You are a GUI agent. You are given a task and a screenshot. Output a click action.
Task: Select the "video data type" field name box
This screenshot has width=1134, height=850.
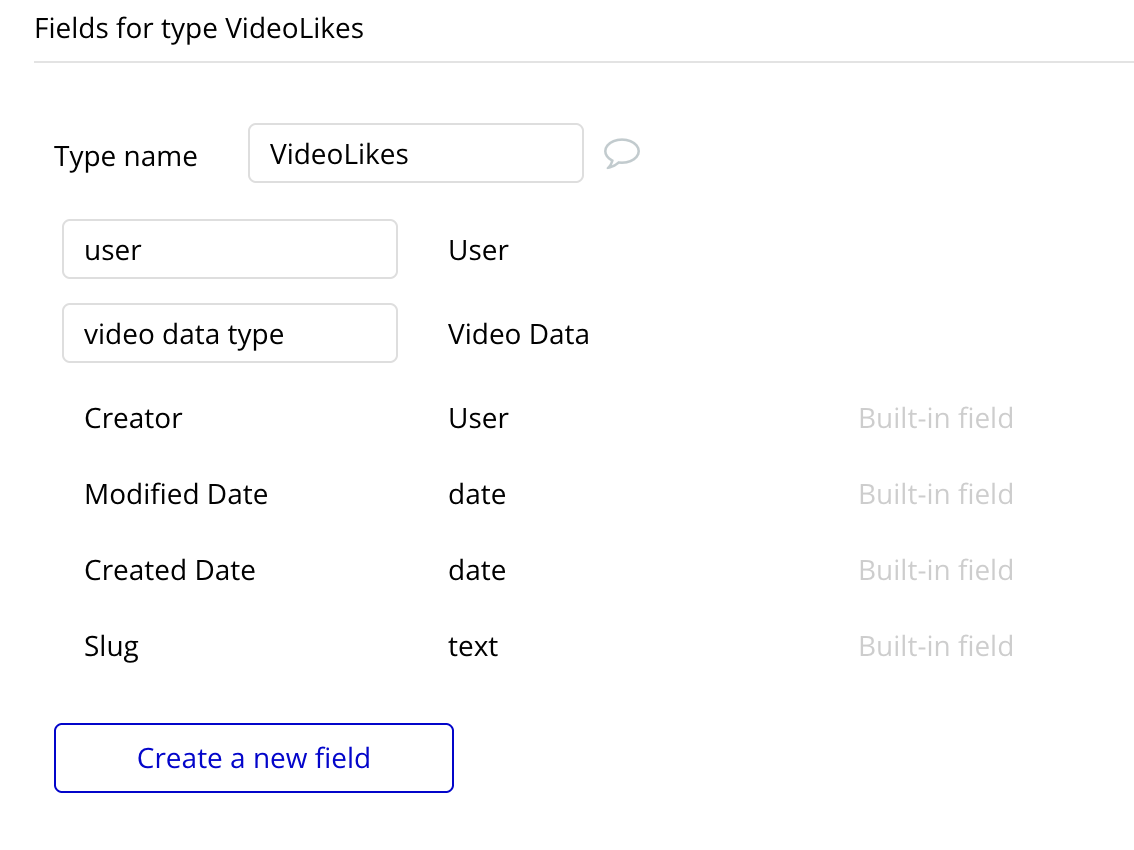(230, 334)
